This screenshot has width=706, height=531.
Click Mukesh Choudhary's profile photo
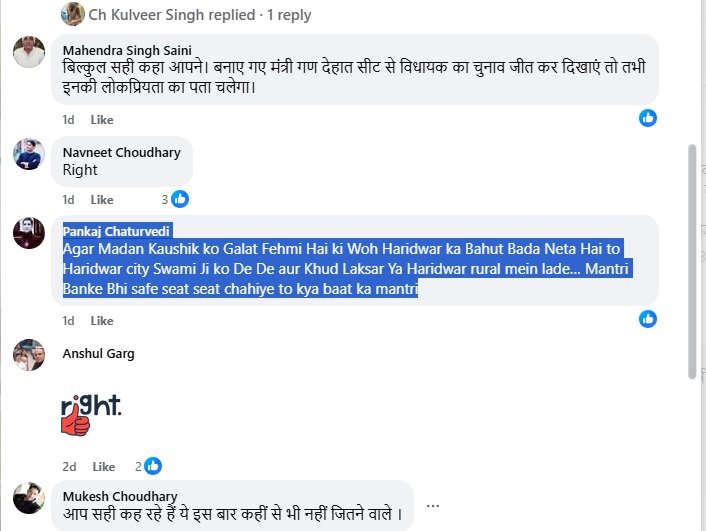[x=29, y=497]
